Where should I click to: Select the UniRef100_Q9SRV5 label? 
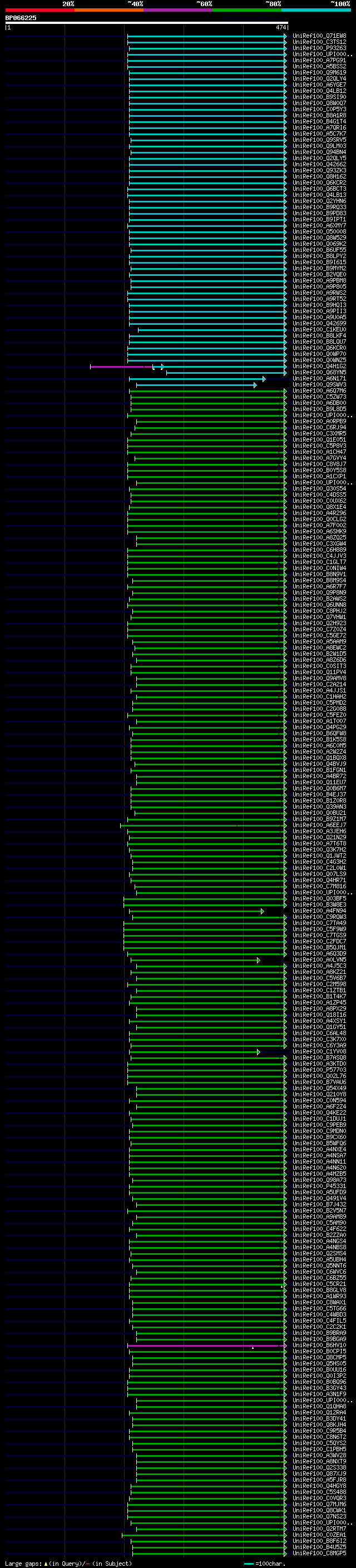tap(319, 140)
